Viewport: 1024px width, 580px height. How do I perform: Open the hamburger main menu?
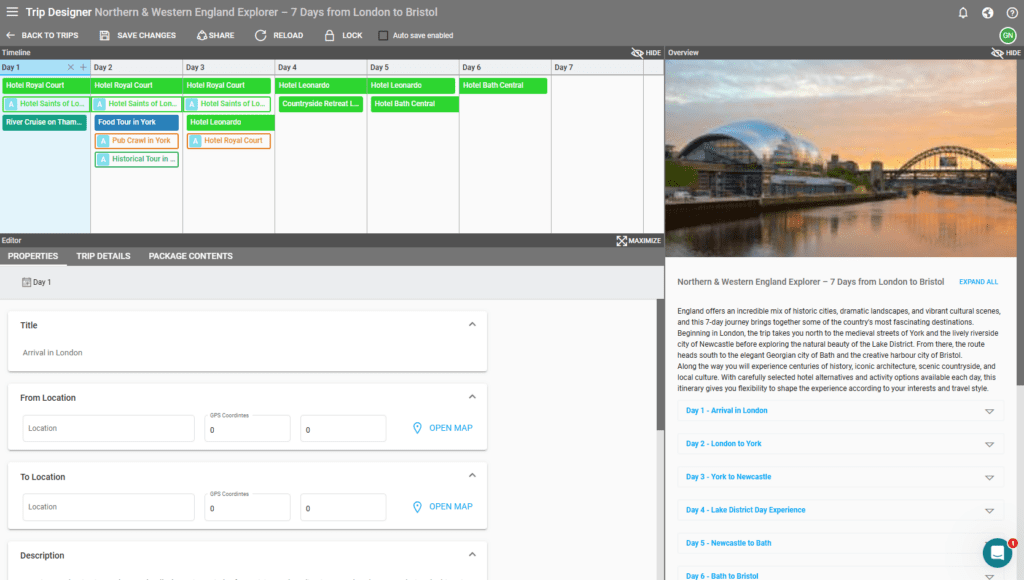click(12, 12)
